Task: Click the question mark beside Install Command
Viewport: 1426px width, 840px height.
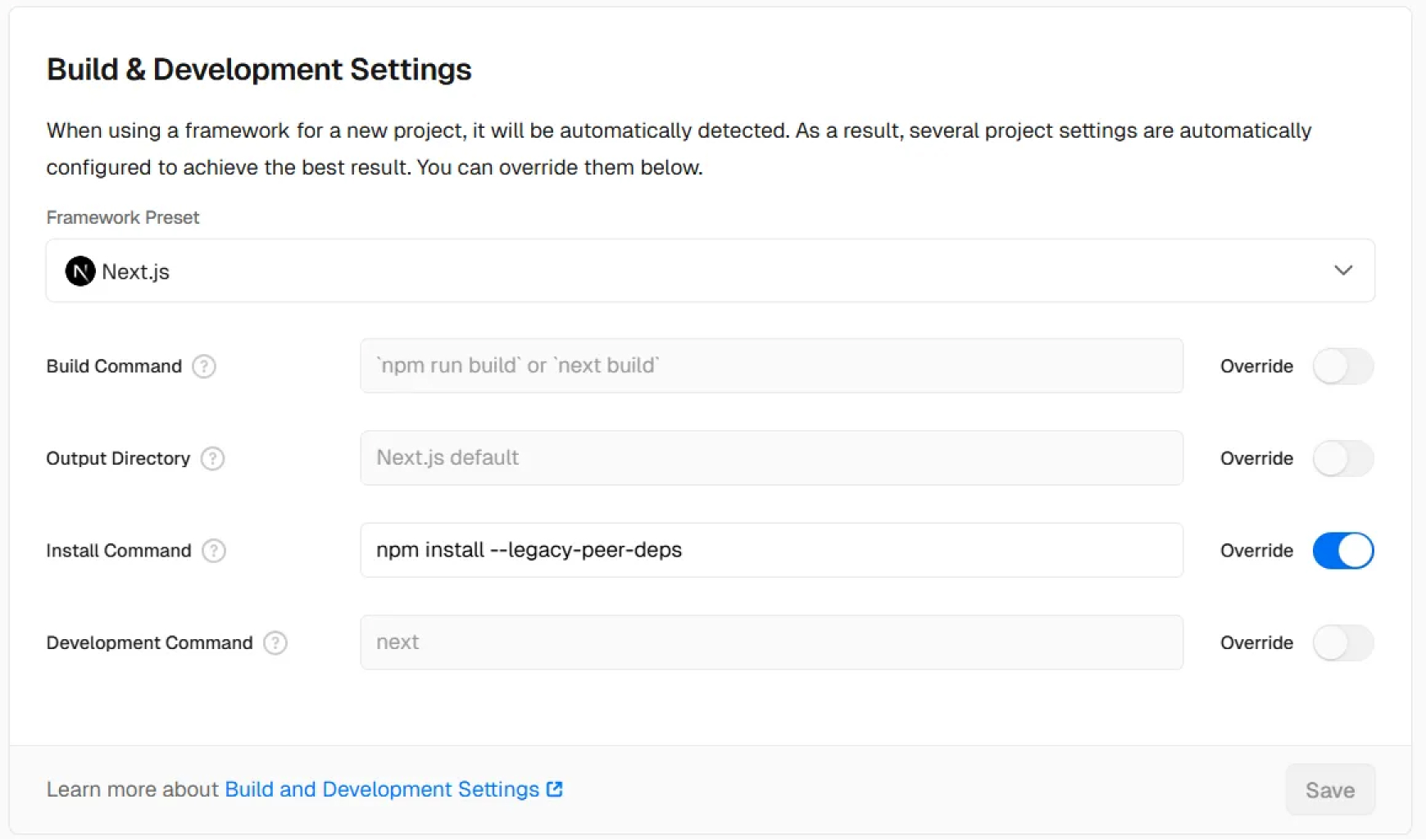Action: click(214, 551)
